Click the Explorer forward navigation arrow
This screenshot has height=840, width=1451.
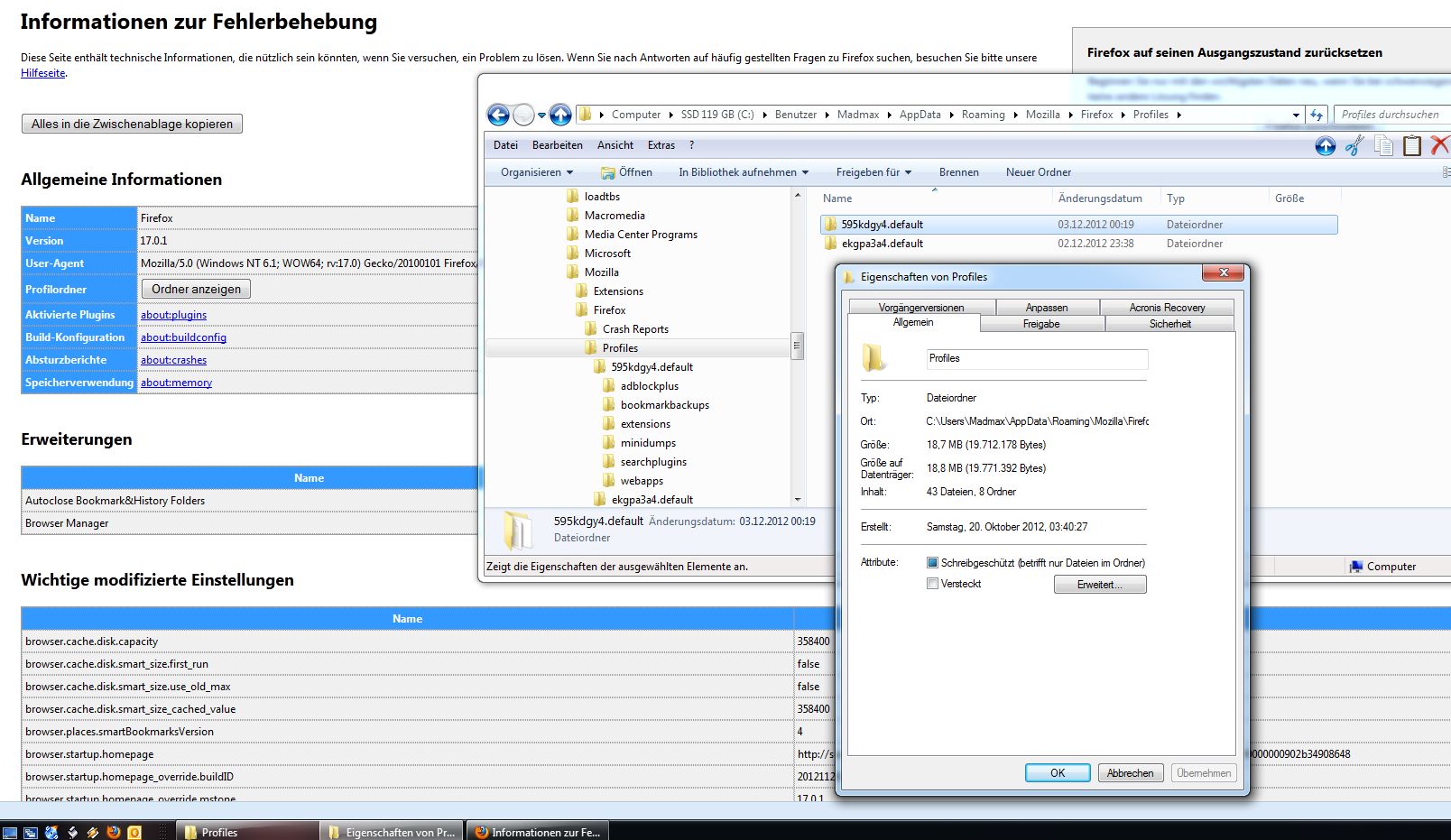point(523,115)
